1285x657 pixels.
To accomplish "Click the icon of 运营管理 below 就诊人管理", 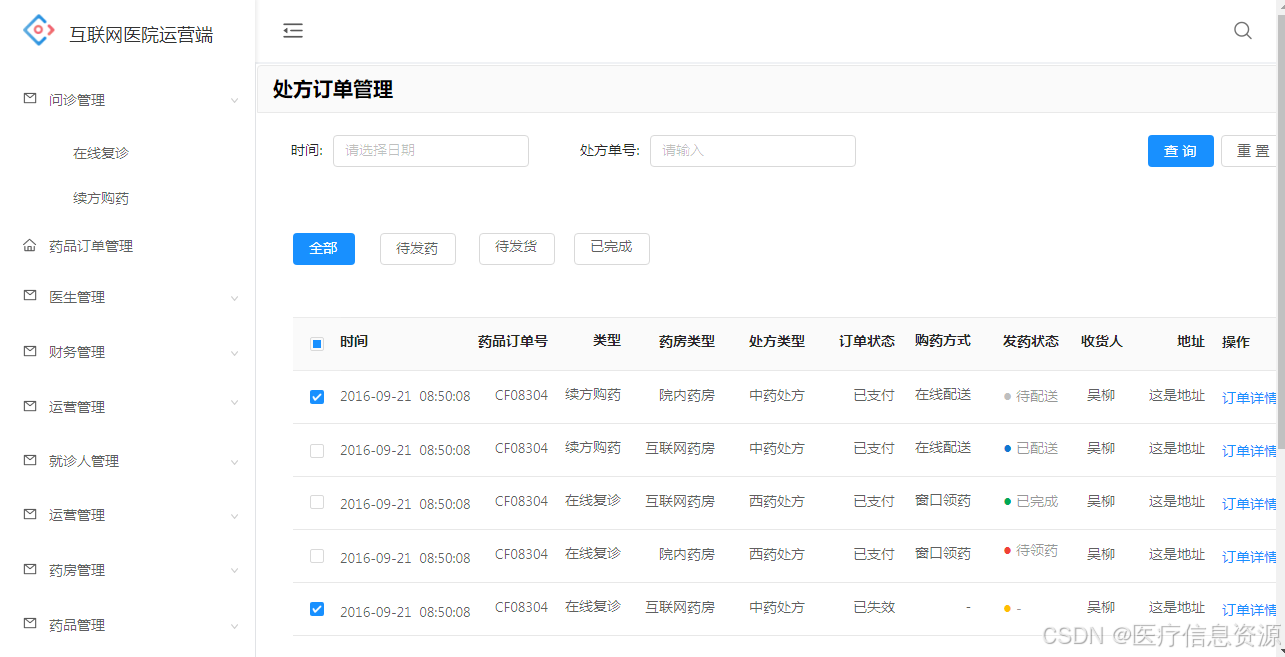I will pos(29,514).
